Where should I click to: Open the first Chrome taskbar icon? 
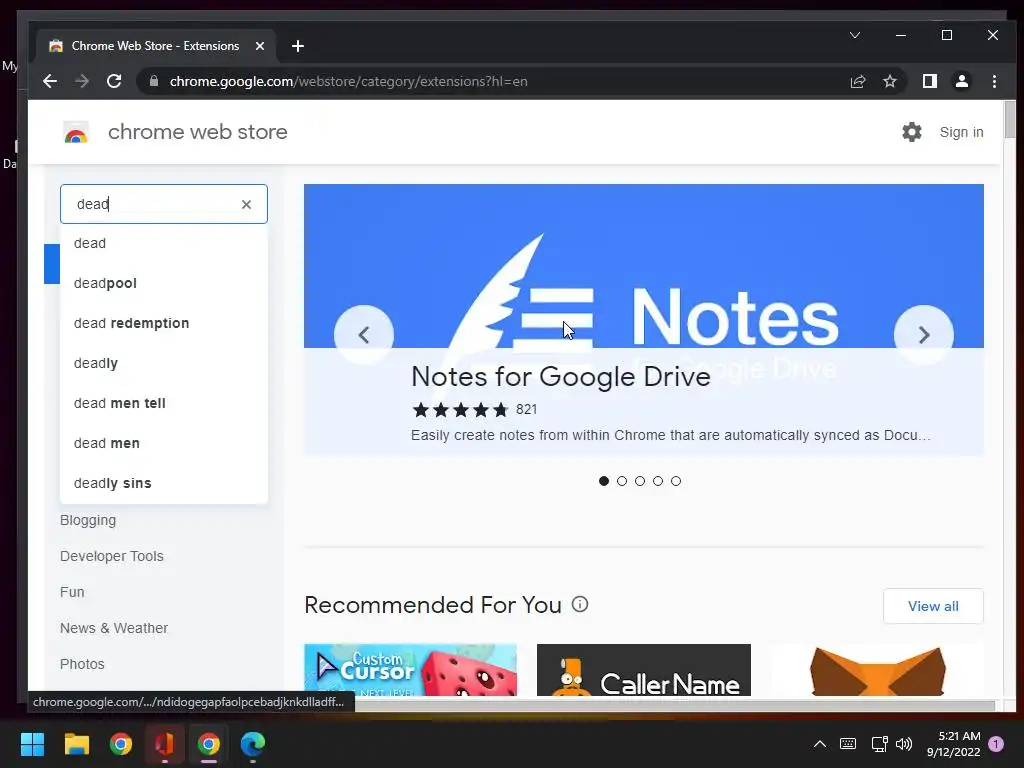(x=121, y=744)
